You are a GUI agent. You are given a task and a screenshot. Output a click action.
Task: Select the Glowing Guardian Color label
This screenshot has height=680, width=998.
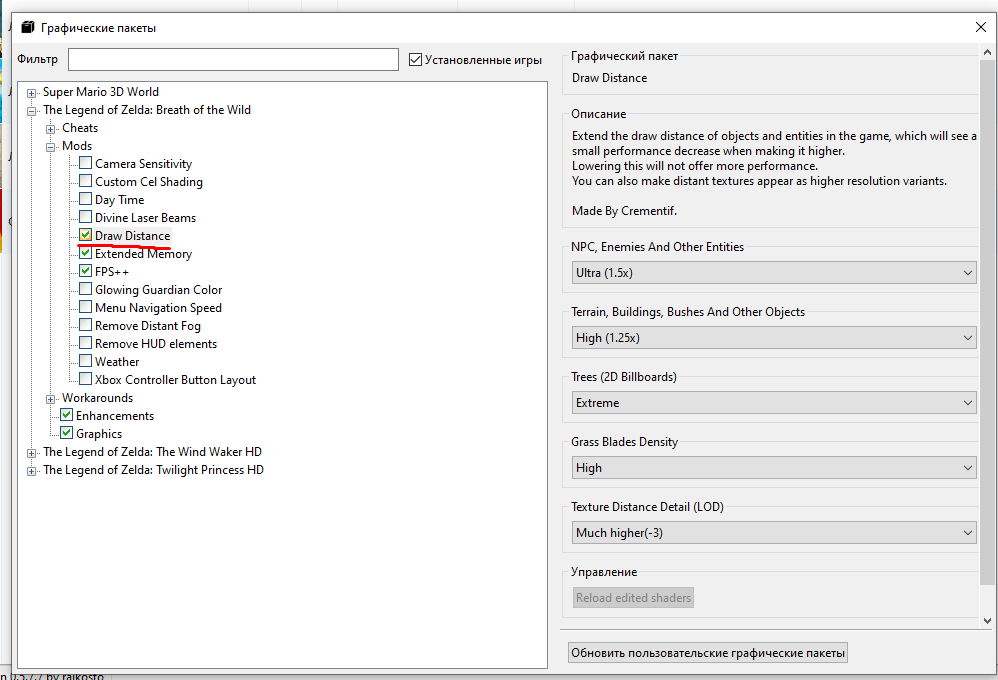[158, 290]
